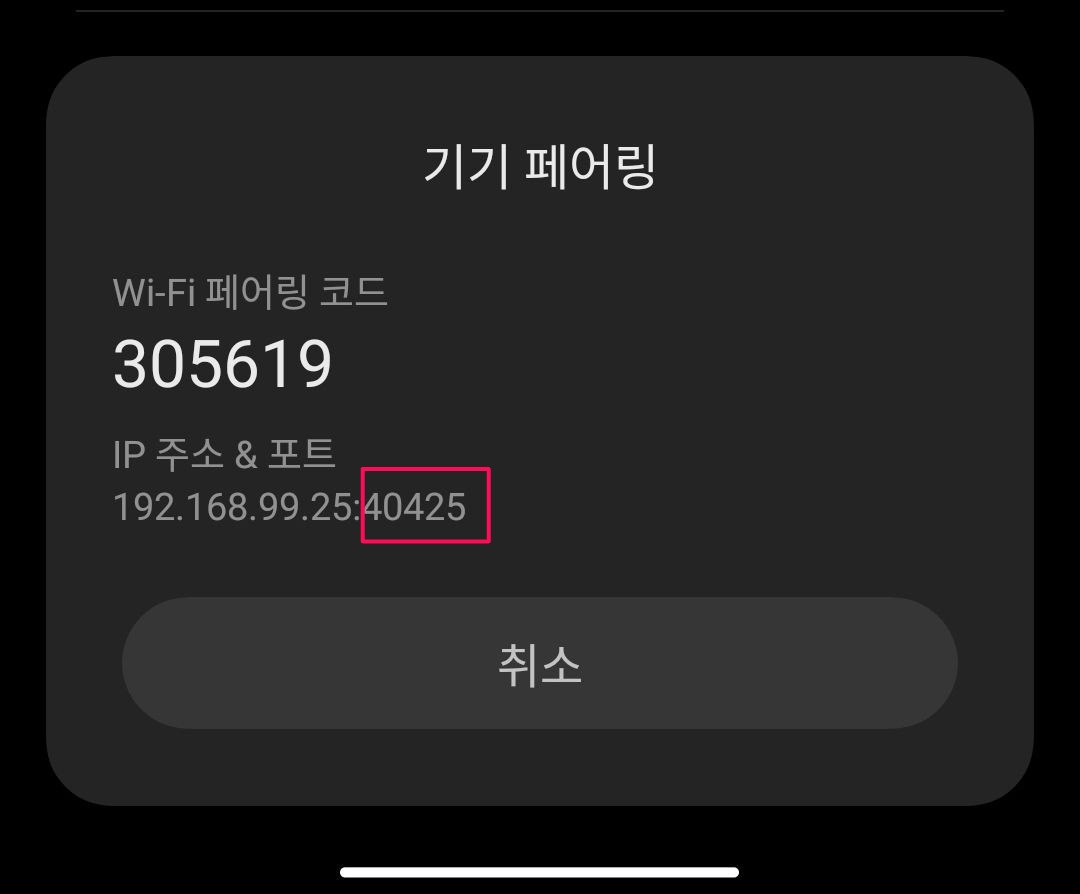Select the pairing code 305619
Screen dimensions: 1080x894
222,364
